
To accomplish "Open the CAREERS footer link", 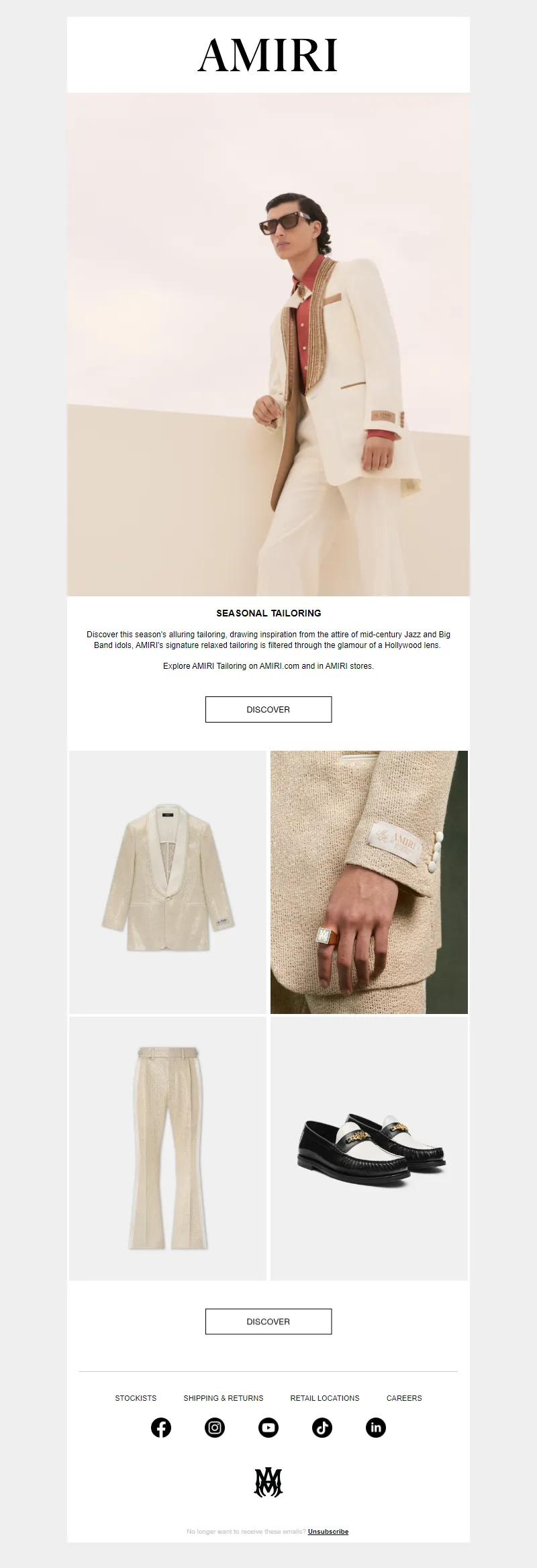I will pyautogui.click(x=404, y=1398).
